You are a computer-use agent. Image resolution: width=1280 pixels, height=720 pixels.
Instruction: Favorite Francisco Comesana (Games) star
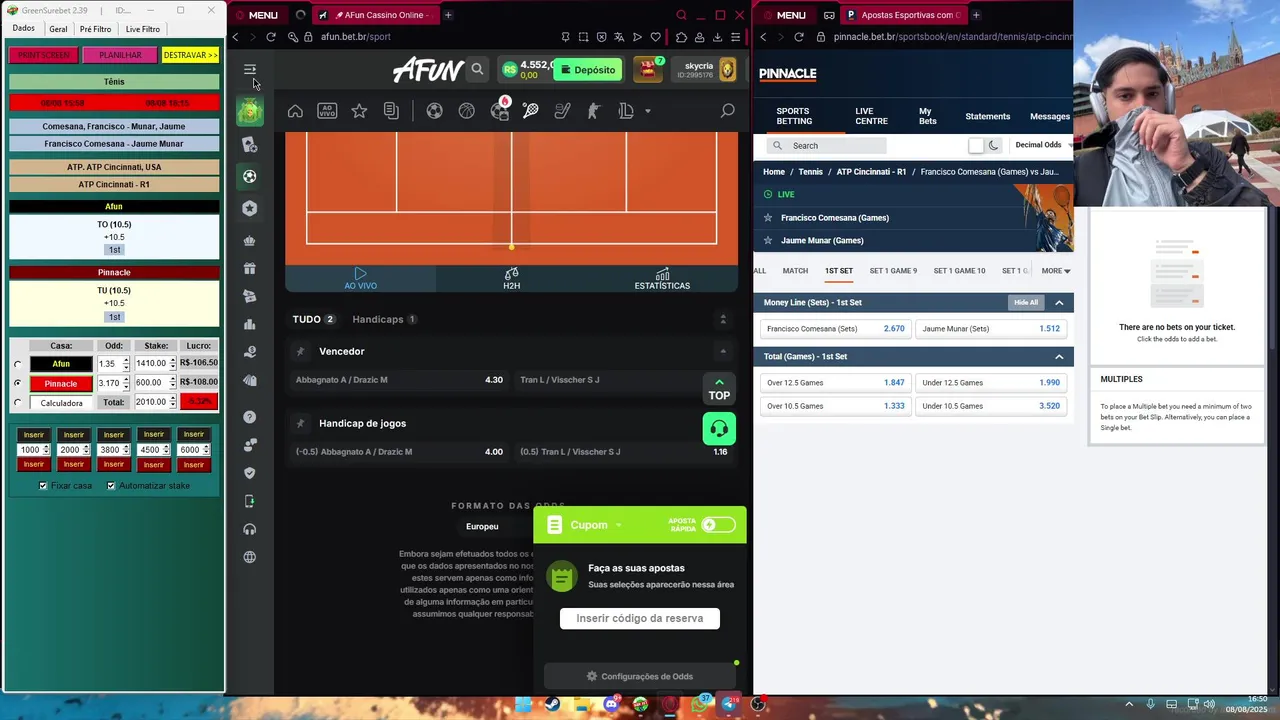tap(768, 218)
